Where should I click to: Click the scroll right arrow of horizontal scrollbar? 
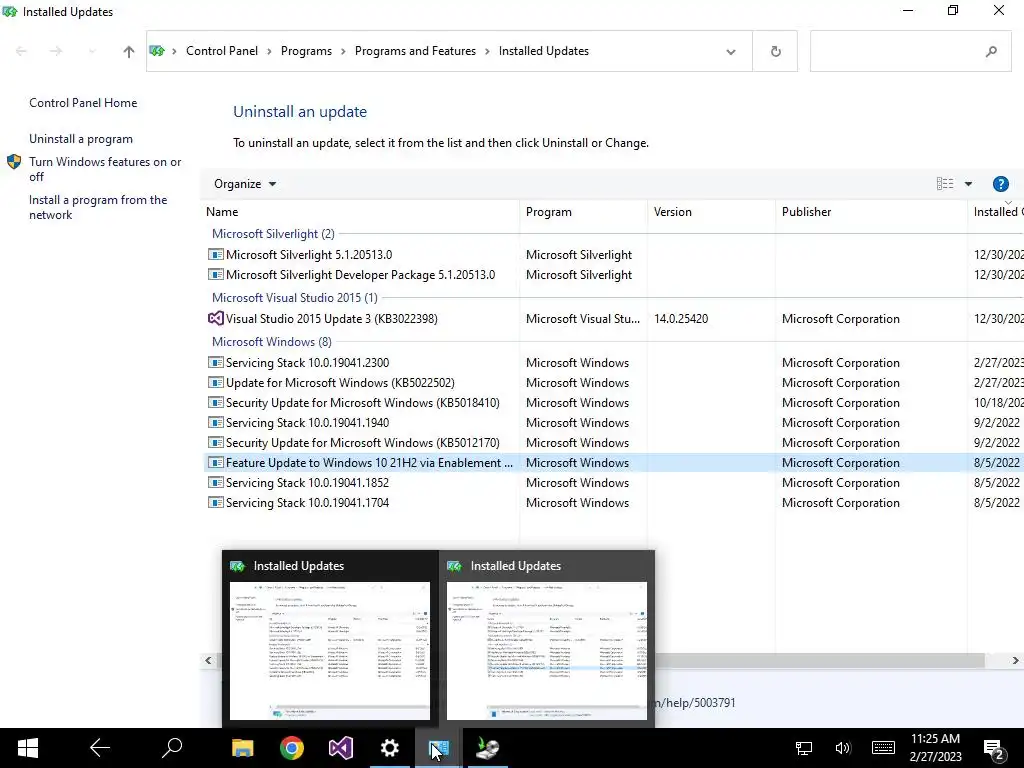[1016, 660]
